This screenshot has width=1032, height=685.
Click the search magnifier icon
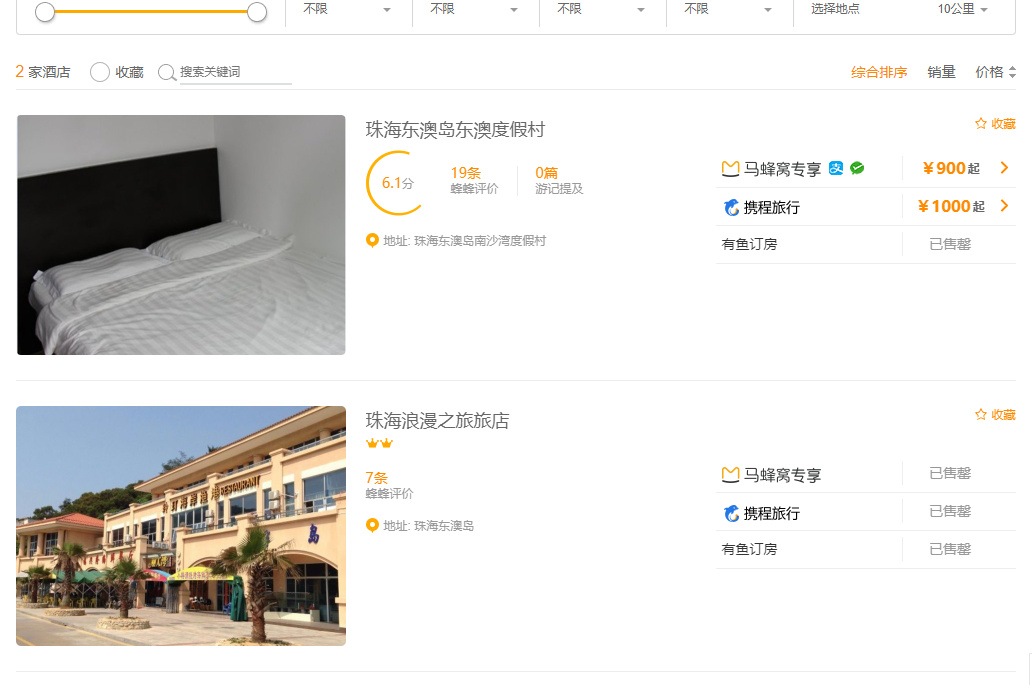[x=167, y=72]
